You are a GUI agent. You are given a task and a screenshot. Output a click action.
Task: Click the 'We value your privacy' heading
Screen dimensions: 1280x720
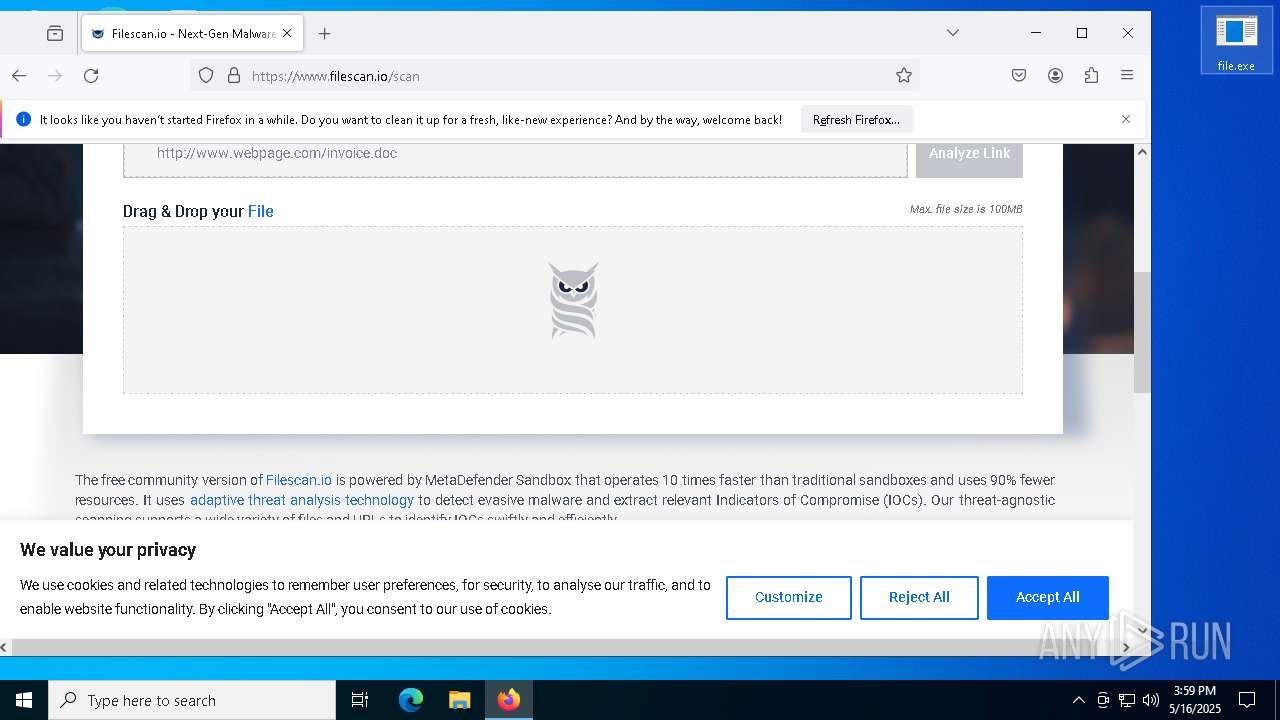(108, 550)
